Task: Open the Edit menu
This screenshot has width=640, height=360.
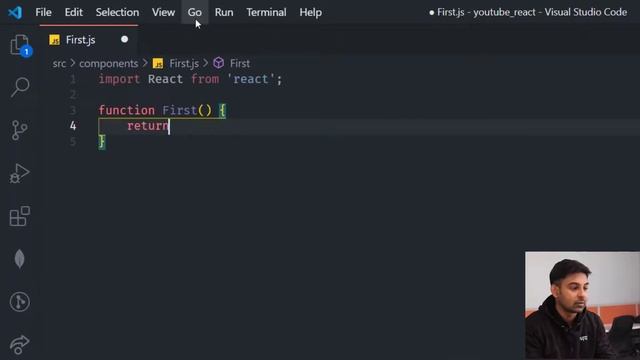Action: click(x=73, y=12)
